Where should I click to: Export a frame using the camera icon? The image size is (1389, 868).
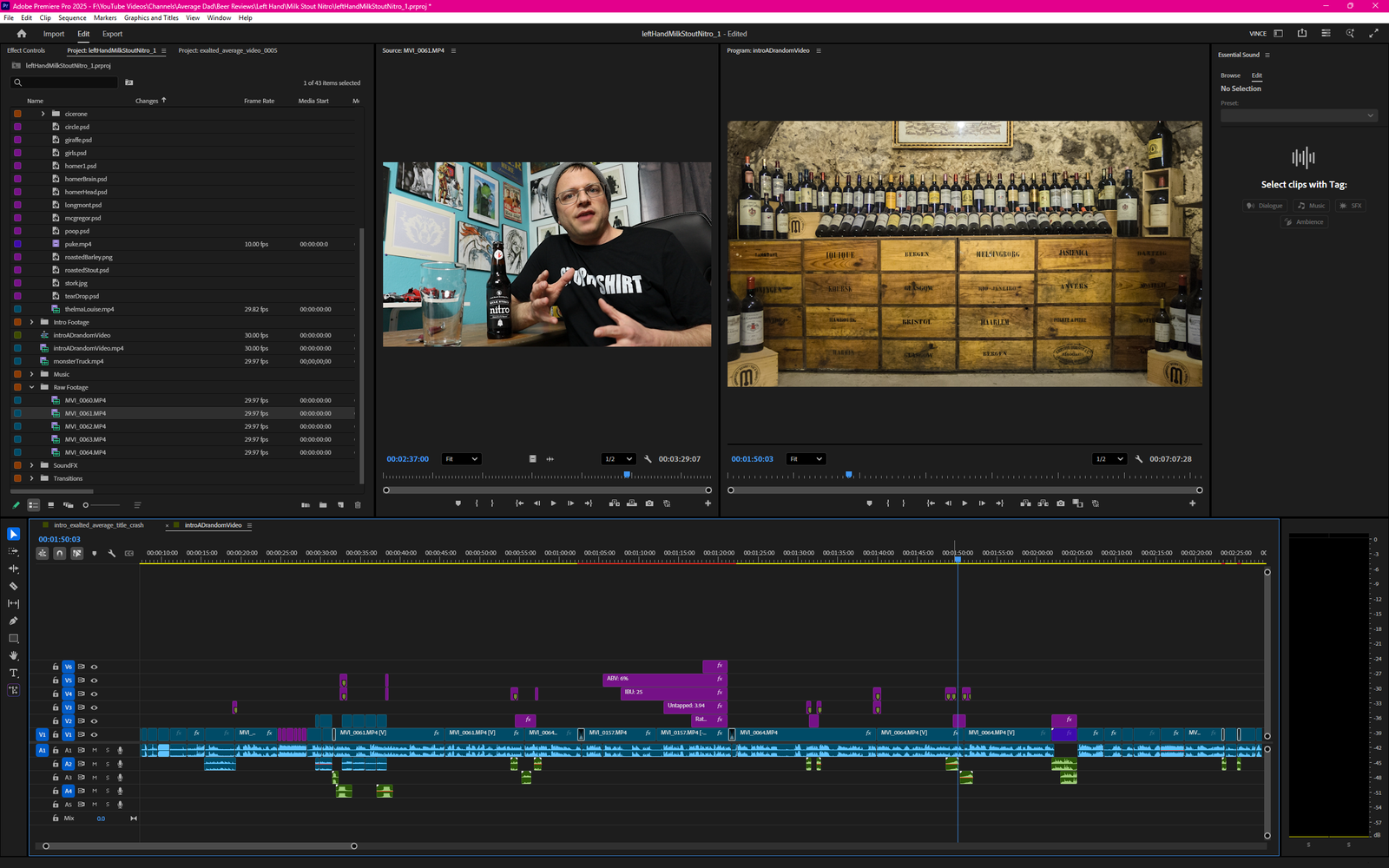[x=648, y=503]
